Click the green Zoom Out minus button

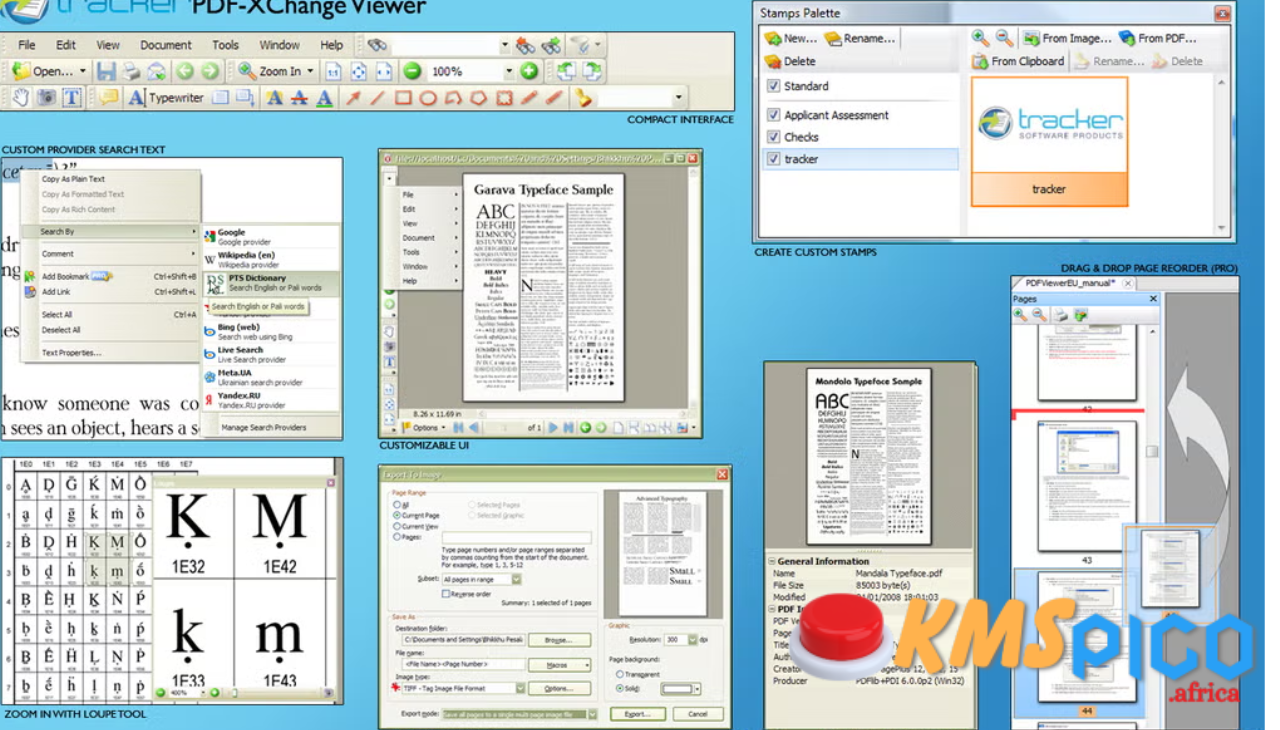411,71
